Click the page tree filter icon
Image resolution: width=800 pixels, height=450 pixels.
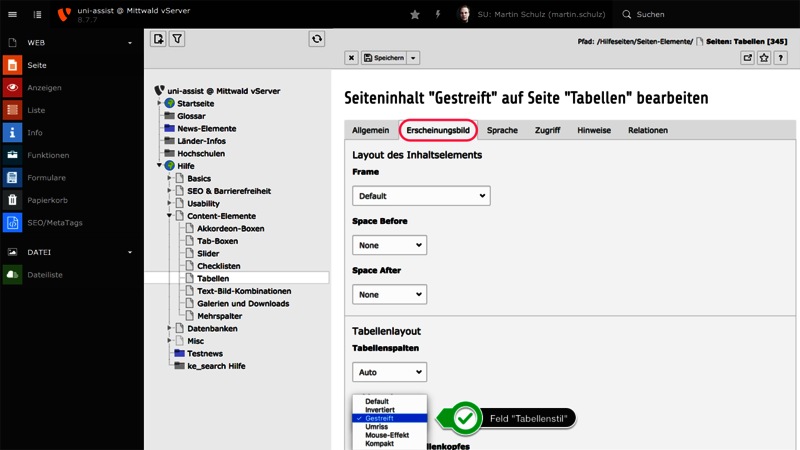click(x=177, y=39)
